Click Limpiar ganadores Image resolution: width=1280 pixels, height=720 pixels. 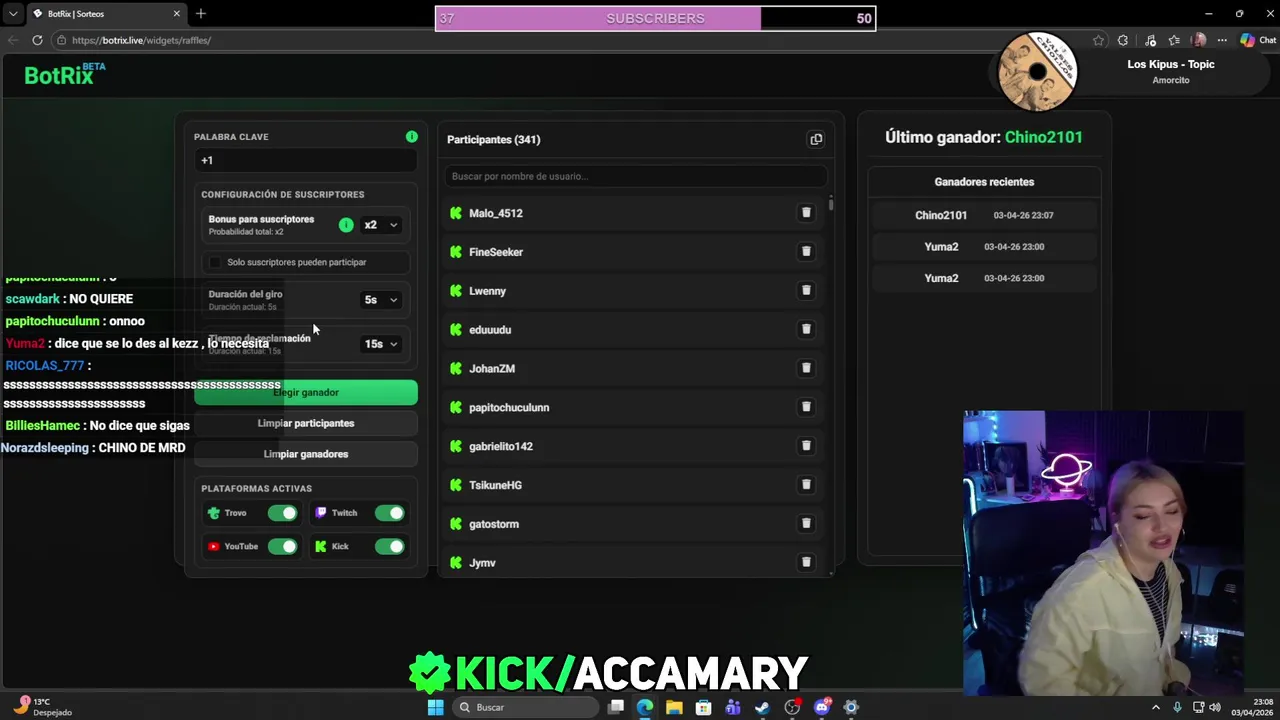click(x=306, y=454)
